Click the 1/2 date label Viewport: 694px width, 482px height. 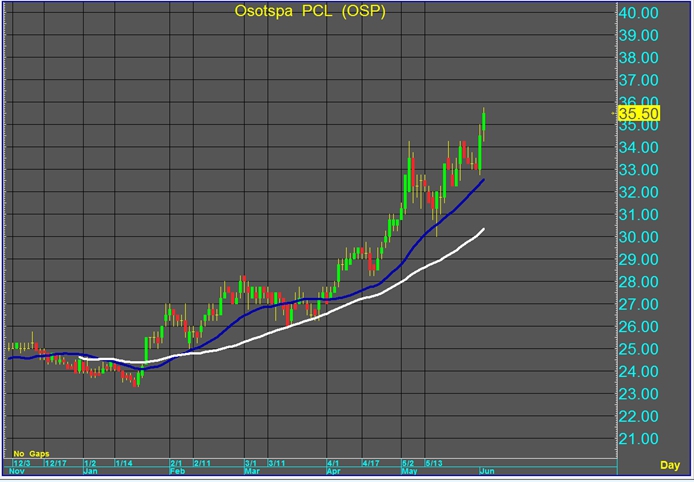pos(90,463)
